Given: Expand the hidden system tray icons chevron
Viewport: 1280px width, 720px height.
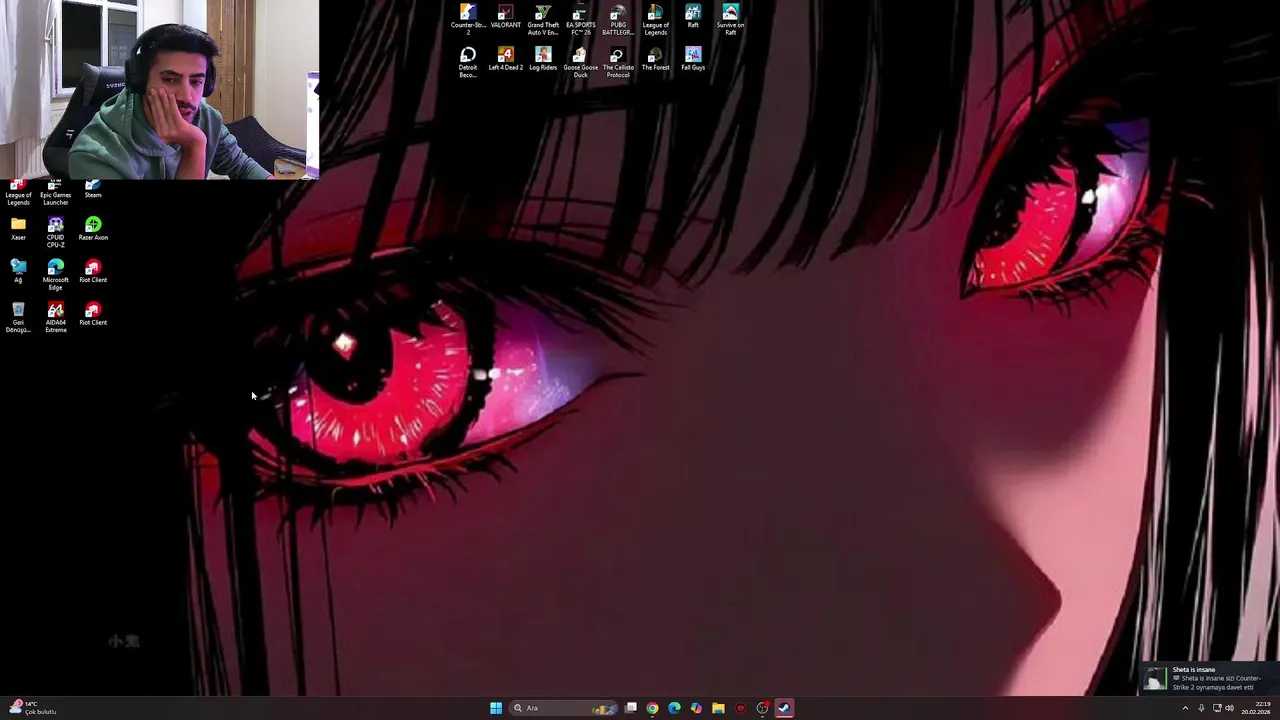Looking at the screenshot, I should pos(1185,708).
